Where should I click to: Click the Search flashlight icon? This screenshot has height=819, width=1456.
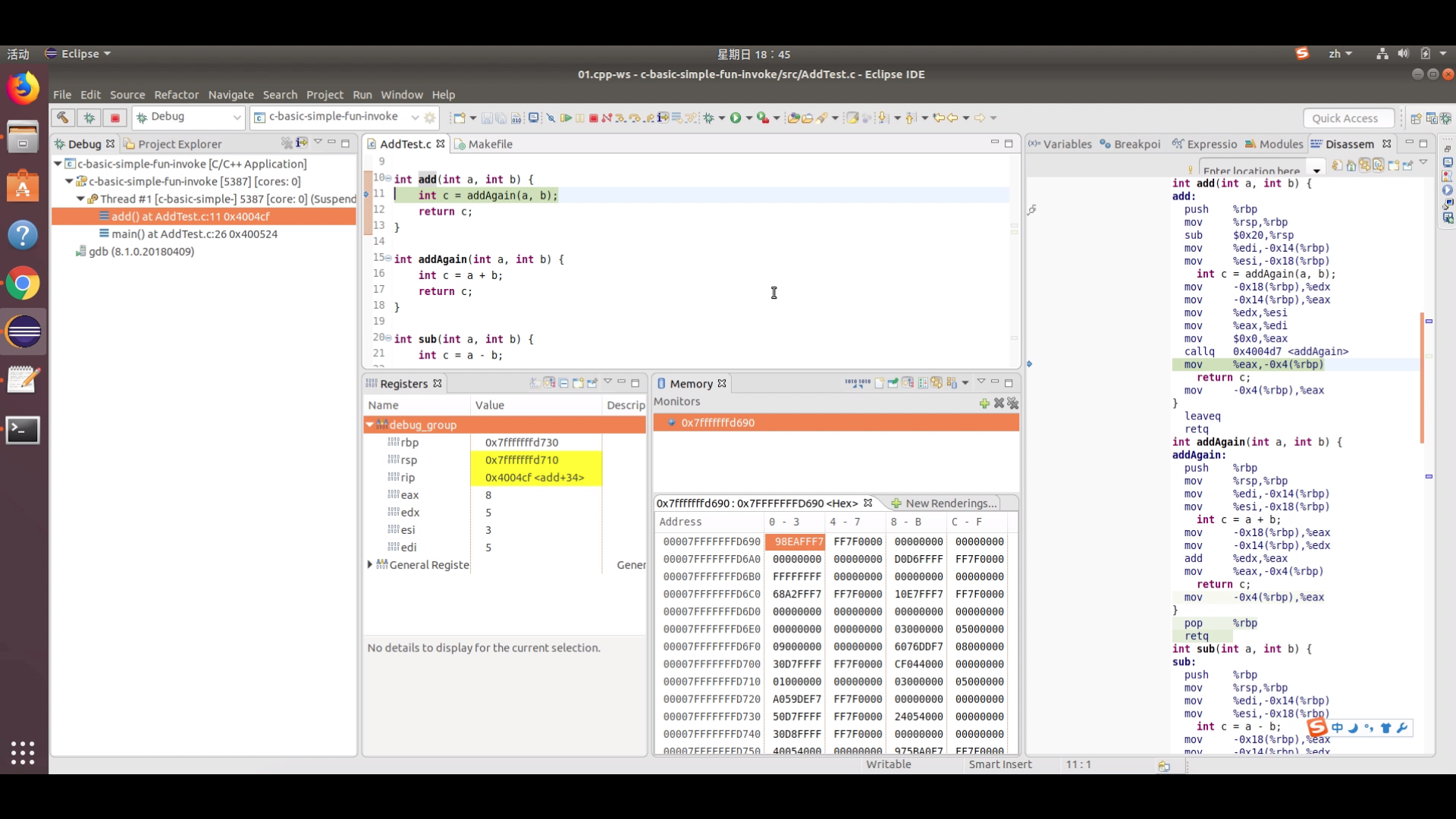(x=822, y=118)
